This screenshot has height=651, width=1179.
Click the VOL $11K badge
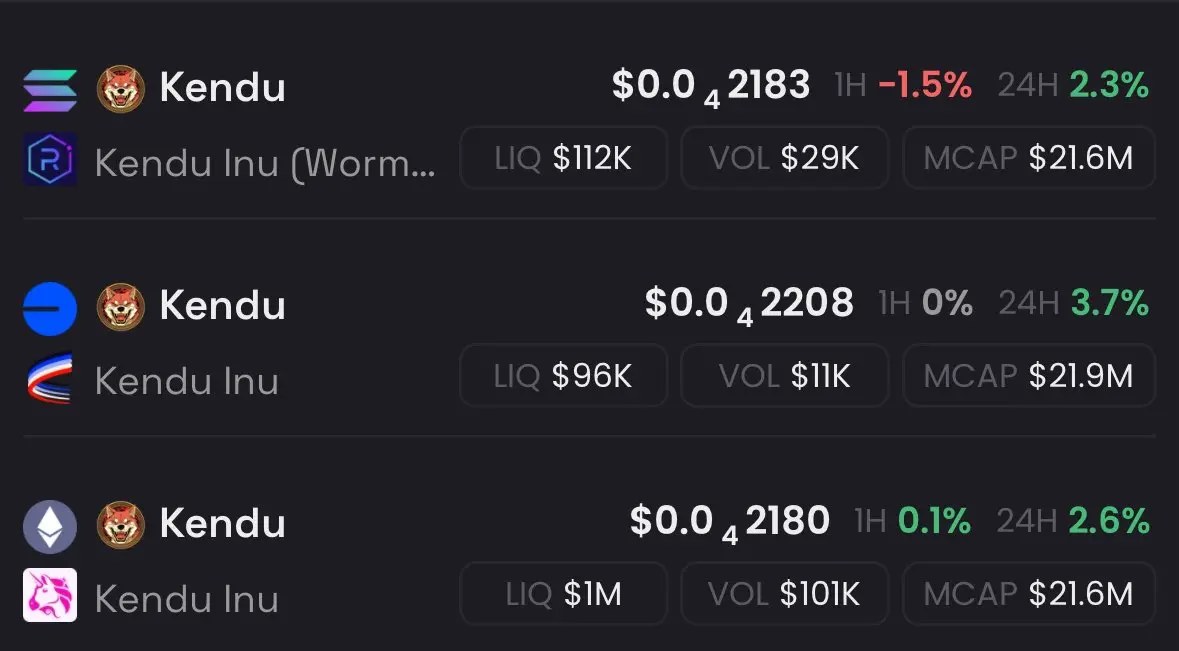tap(784, 376)
